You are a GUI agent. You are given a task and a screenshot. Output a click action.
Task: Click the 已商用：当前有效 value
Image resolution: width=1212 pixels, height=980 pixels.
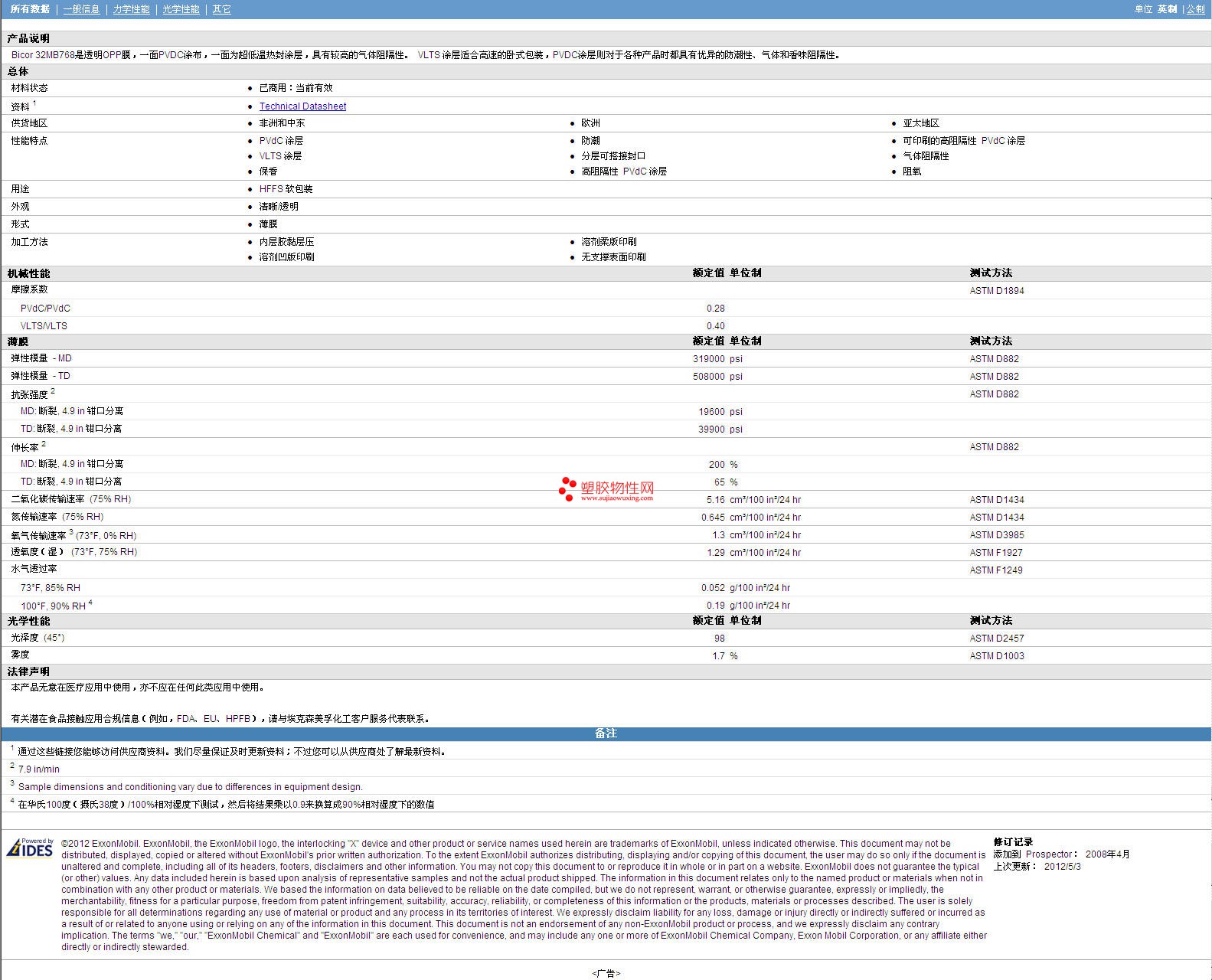pyautogui.click(x=296, y=88)
